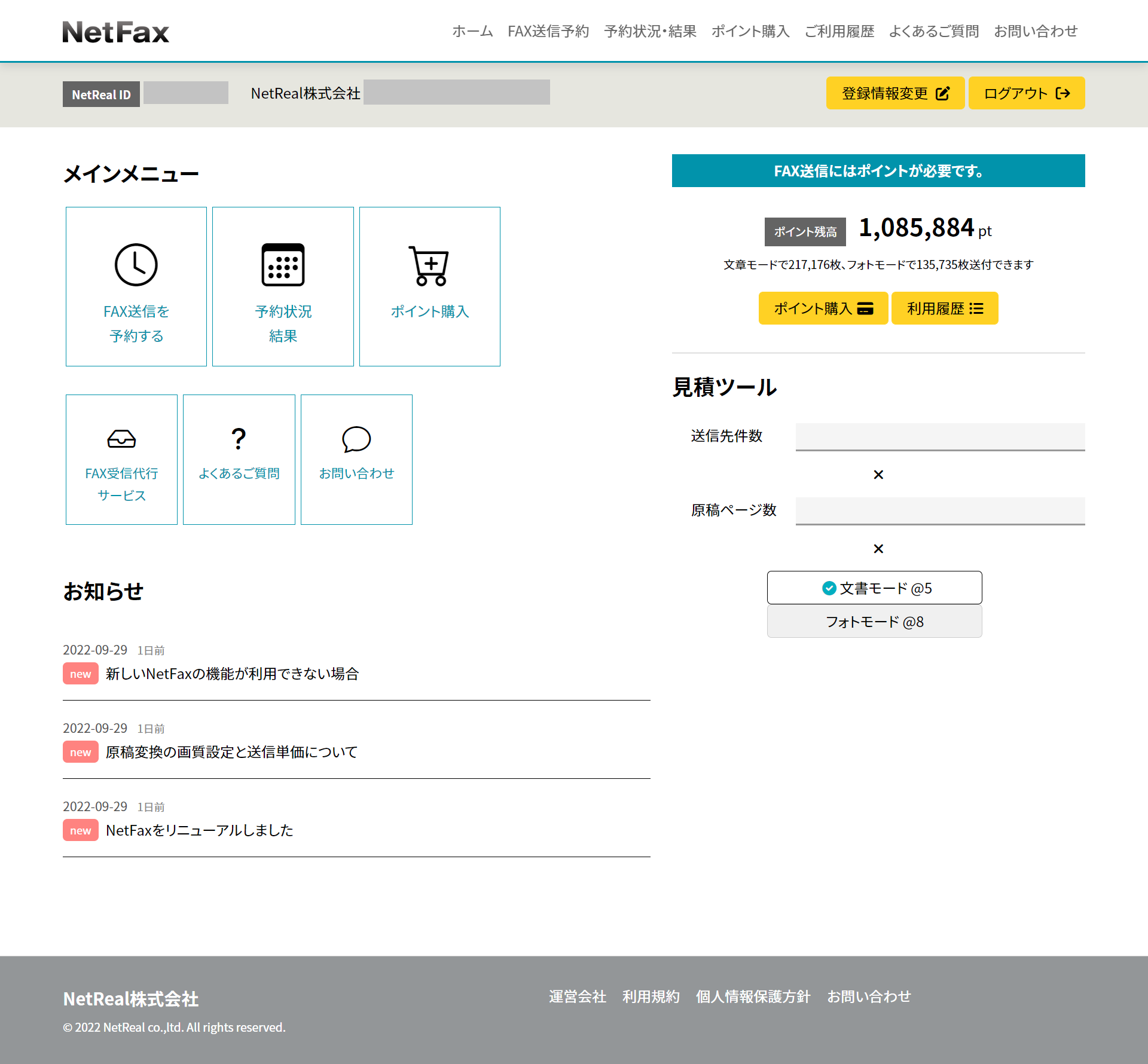Viewport: 1148px width, 1064px height.
Task: Open the speech bubble お問い合わせ icon
Action: (356, 439)
